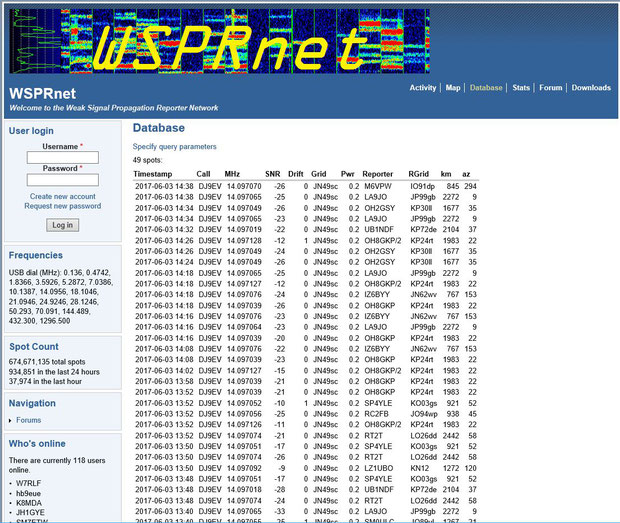The width and height of the screenshot is (620, 523).
Task: Click the Database page heading
Action: pyautogui.click(x=159, y=128)
